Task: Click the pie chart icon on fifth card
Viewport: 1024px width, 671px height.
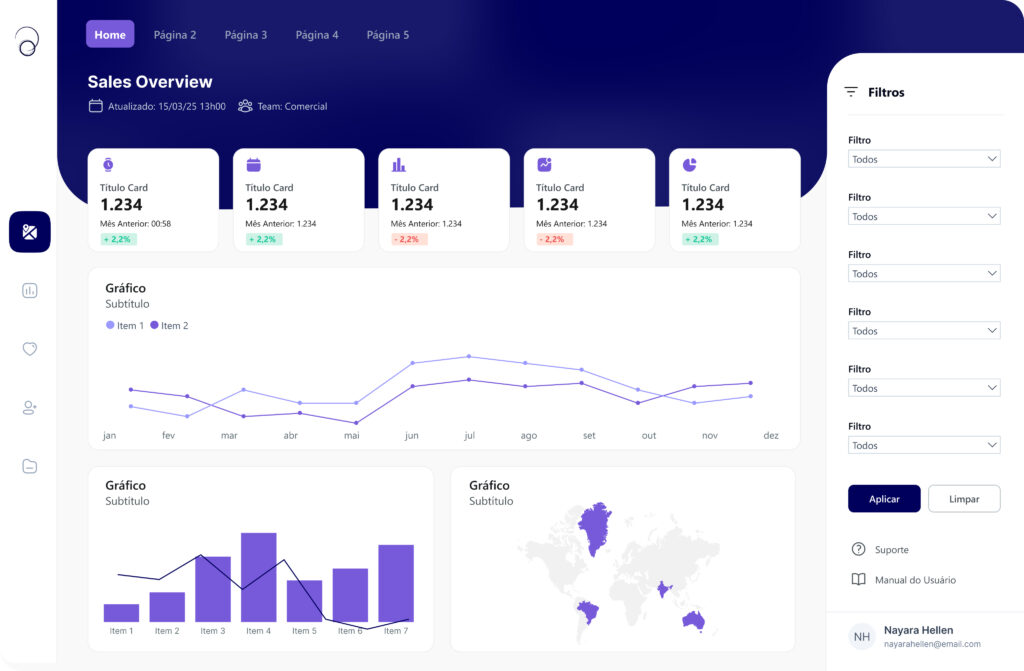Action: 689,165
